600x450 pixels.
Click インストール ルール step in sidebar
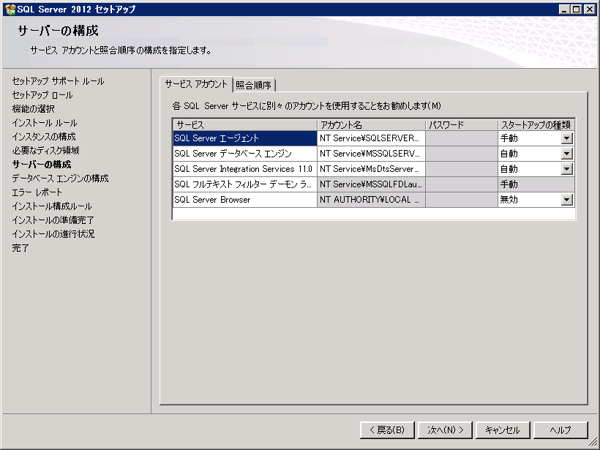tap(44, 123)
